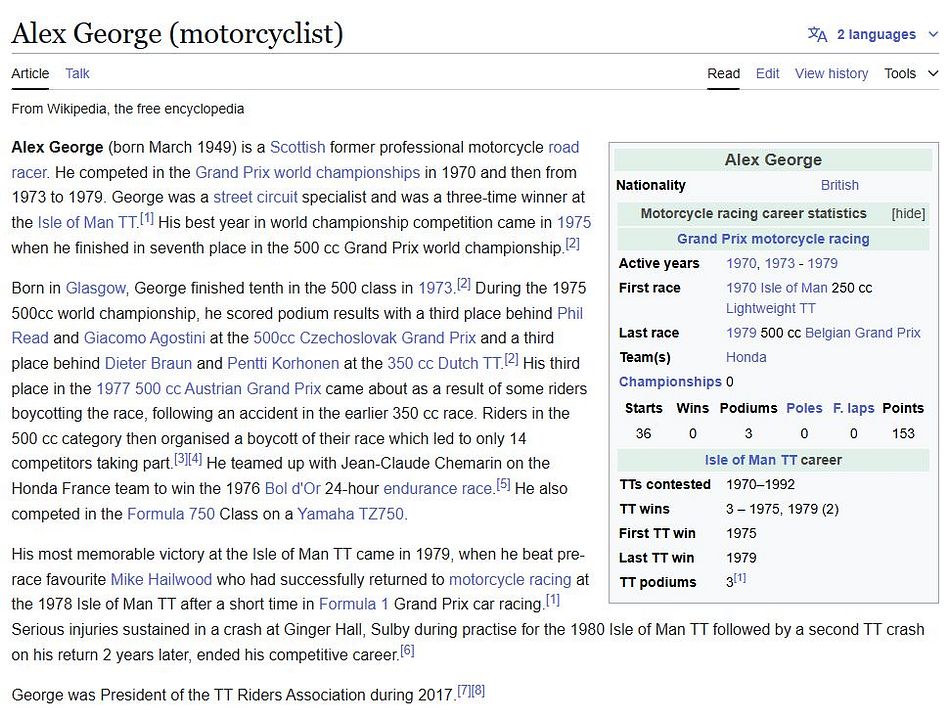Expand the Tools menu
952x720 pixels.
click(x=911, y=73)
